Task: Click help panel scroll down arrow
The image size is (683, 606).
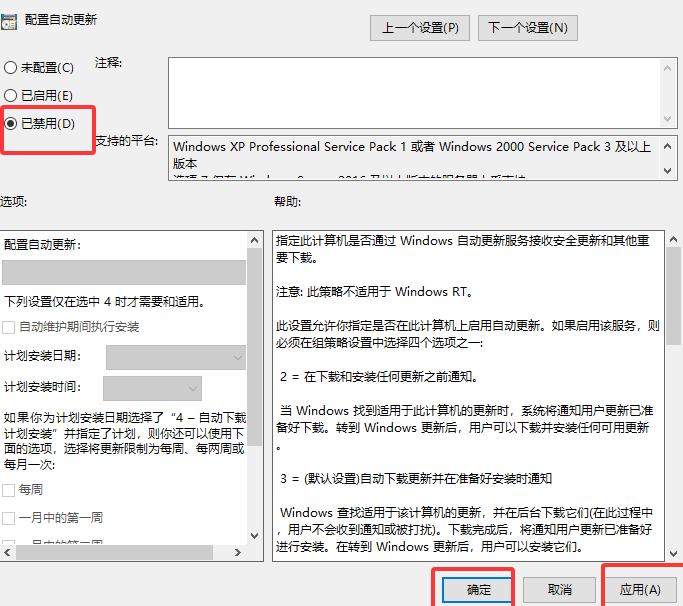Action: [673, 554]
